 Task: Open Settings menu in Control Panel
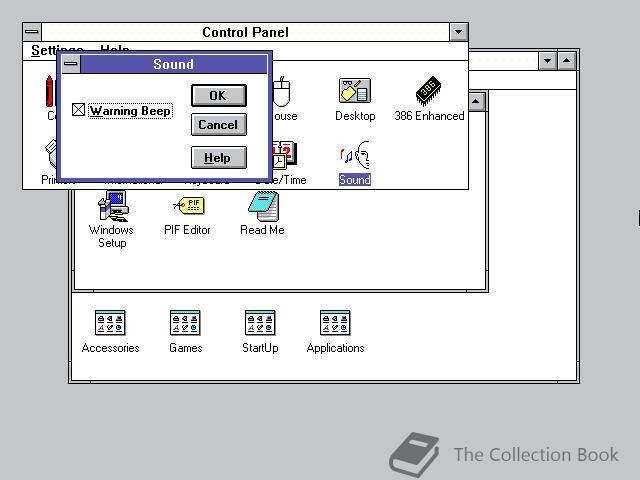(57, 50)
